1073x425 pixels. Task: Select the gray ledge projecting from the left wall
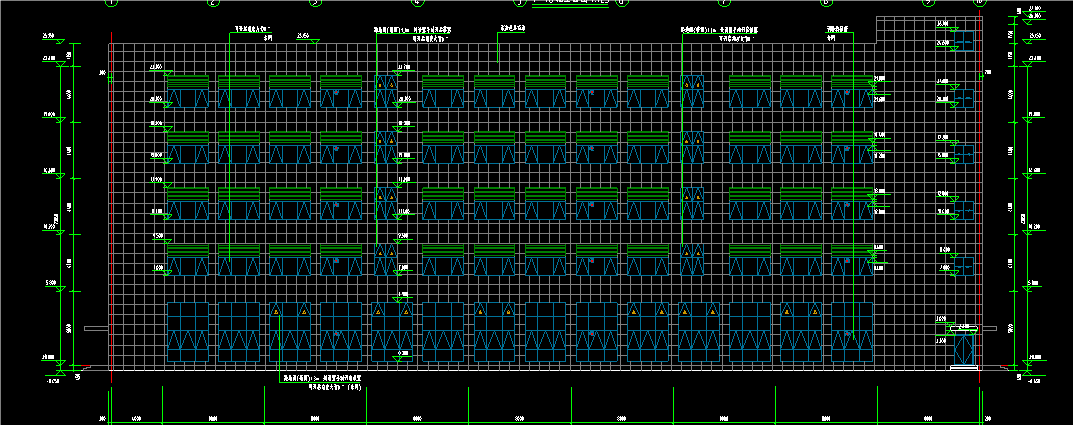tap(96, 329)
